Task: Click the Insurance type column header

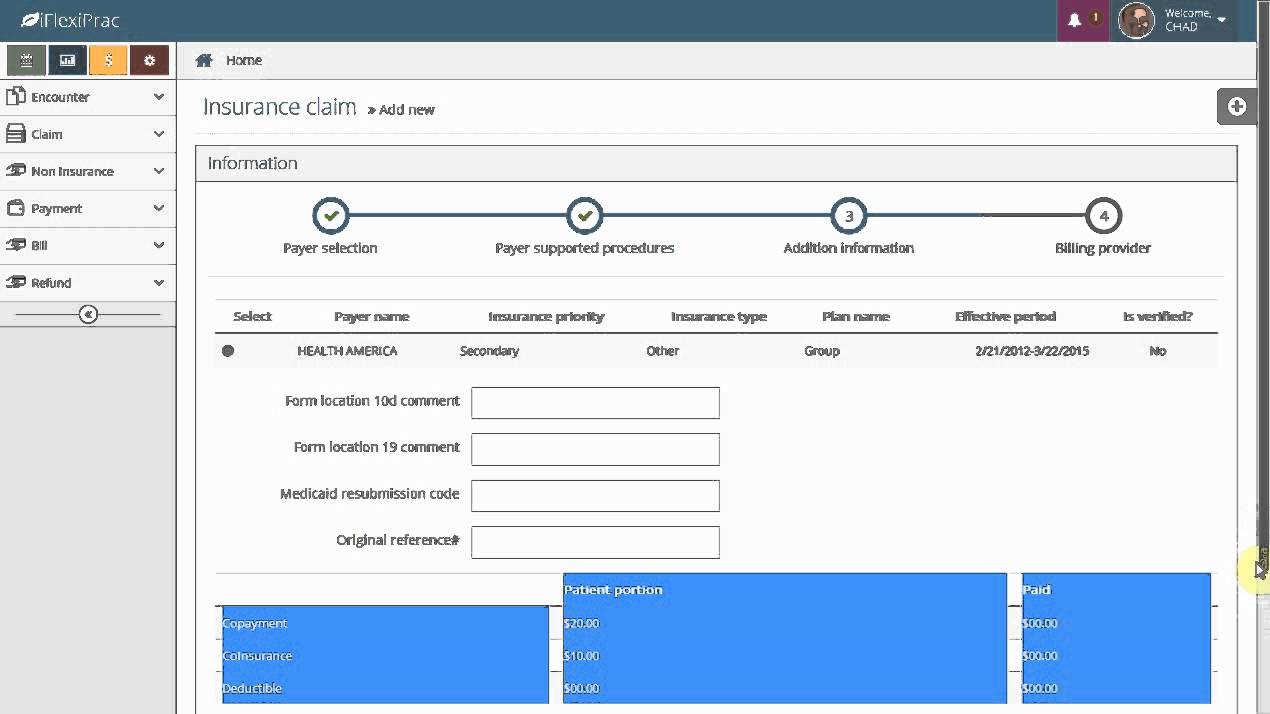Action: (719, 316)
